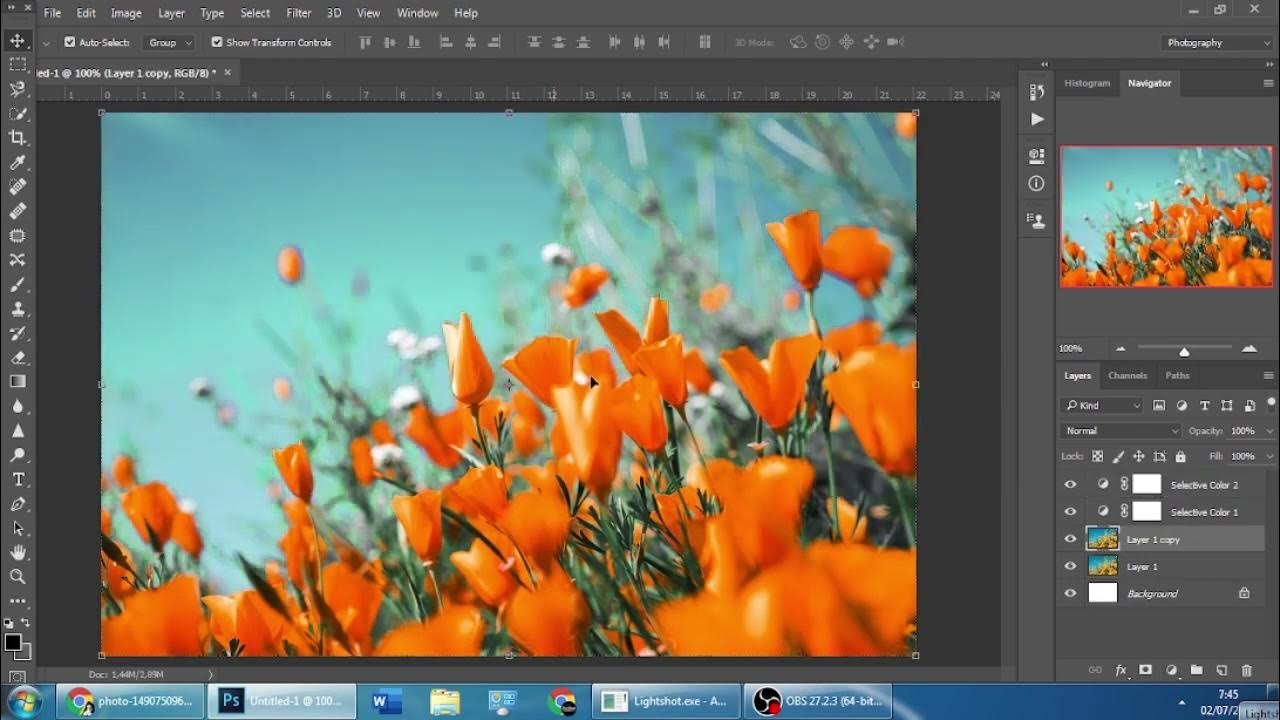Open Word from the taskbar

tap(385, 701)
